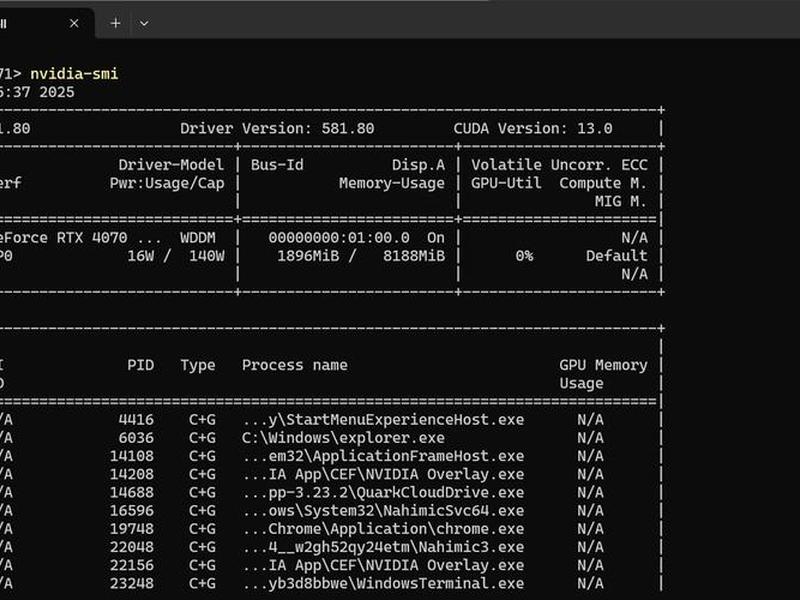Image resolution: width=800 pixels, height=600 pixels.
Task: Select PID 14208
Action: click(x=132, y=474)
